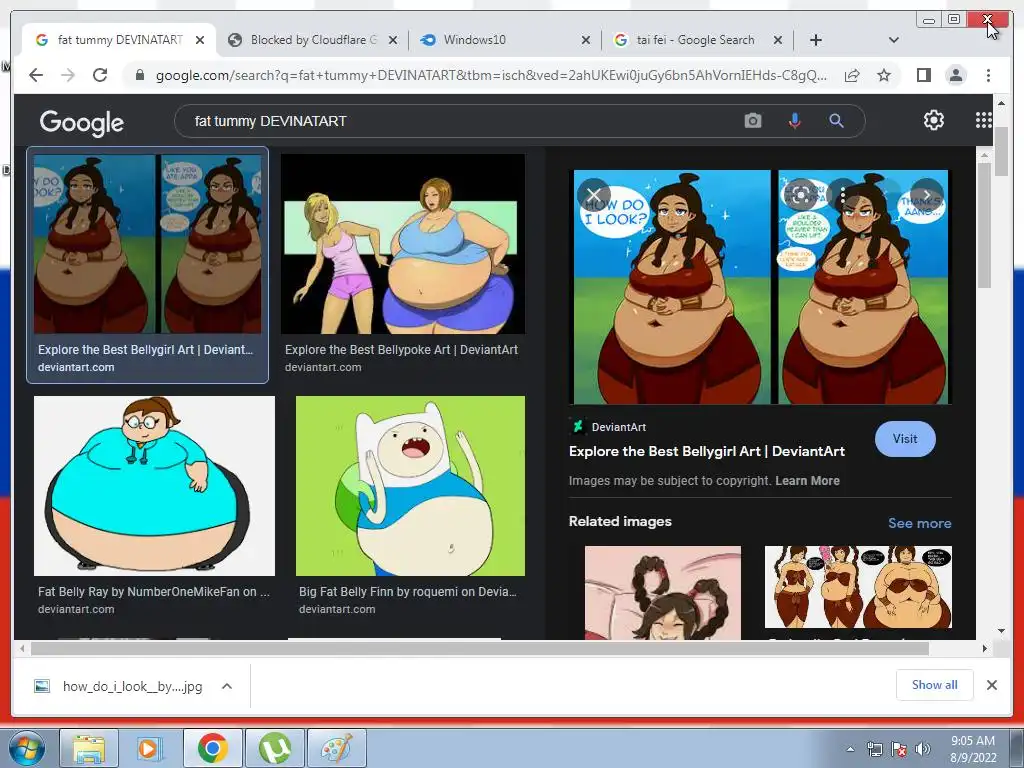Submit search with the magnifier icon

click(836, 121)
